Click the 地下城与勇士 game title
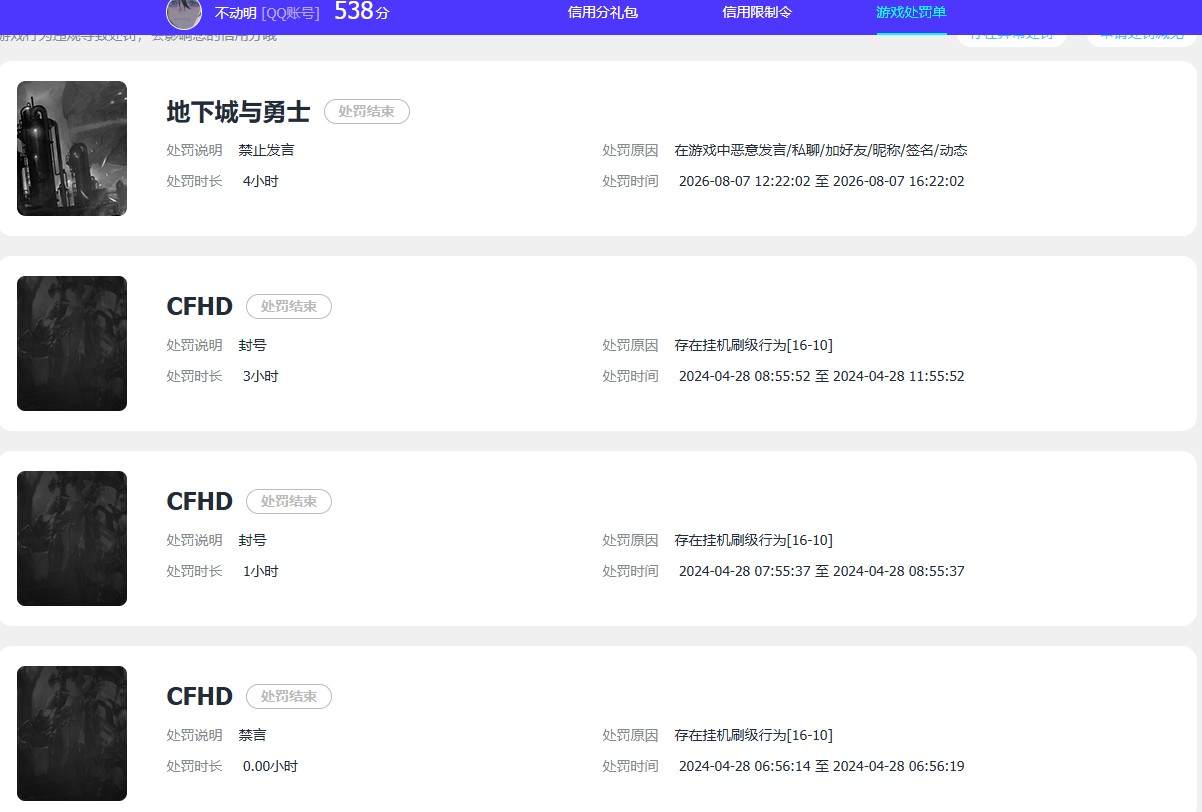Screen dimensions: 1202x812 238,112
